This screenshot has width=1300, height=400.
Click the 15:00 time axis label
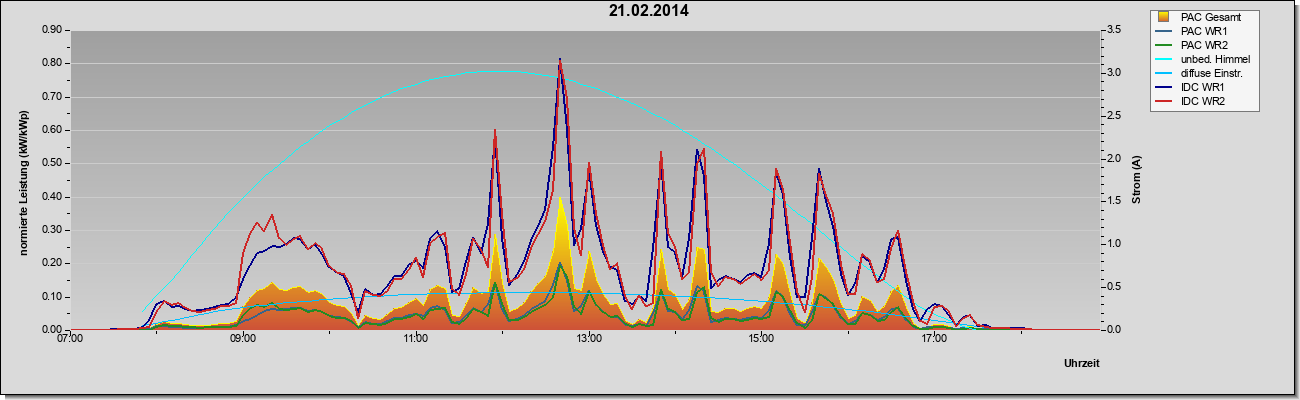tap(761, 340)
